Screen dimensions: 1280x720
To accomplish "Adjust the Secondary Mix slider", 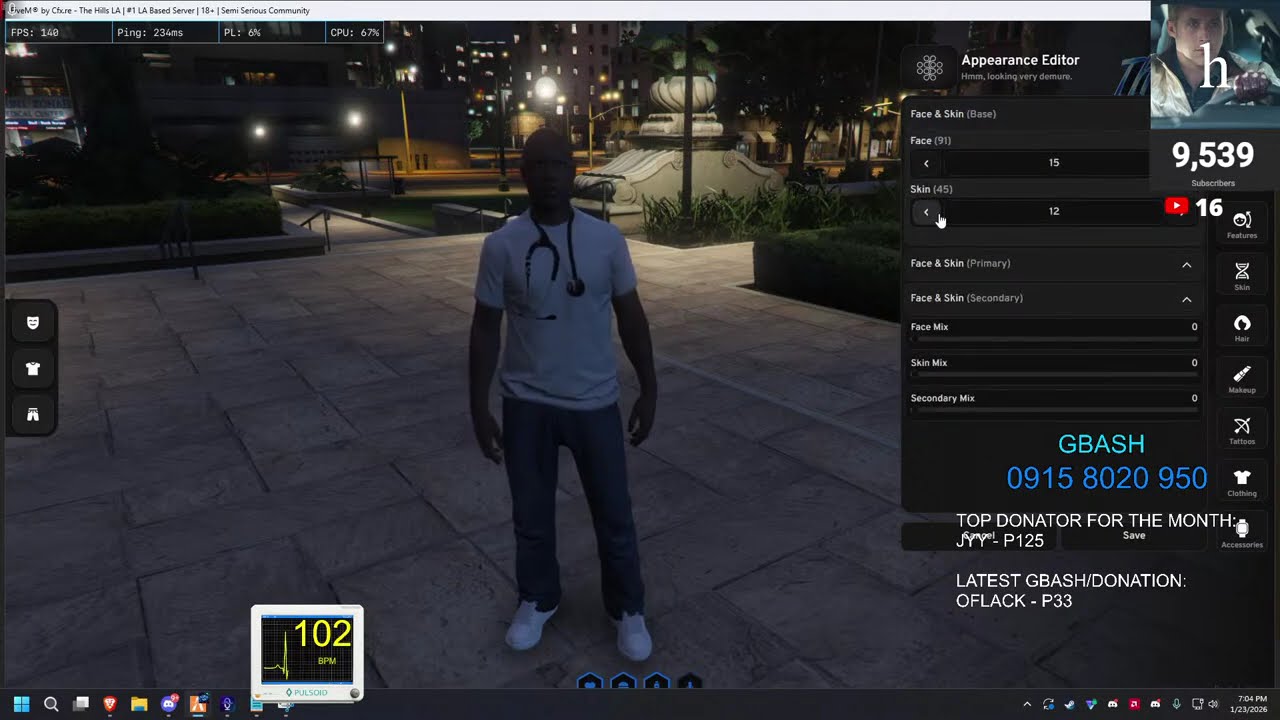I will [x=1054, y=411].
